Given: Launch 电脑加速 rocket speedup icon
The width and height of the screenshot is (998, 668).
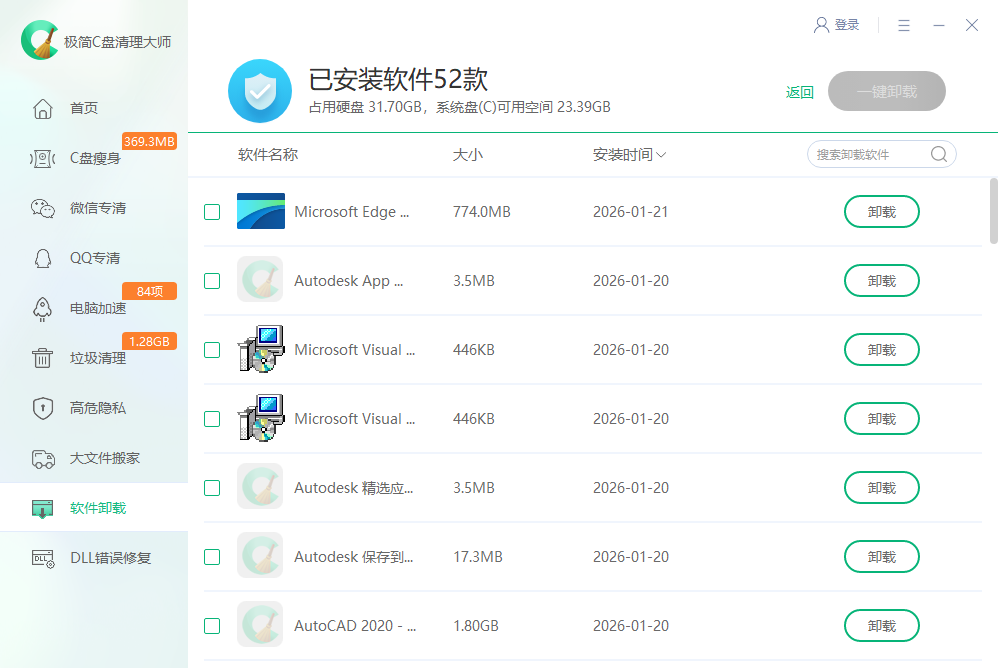Looking at the screenshot, I should click(x=42, y=308).
